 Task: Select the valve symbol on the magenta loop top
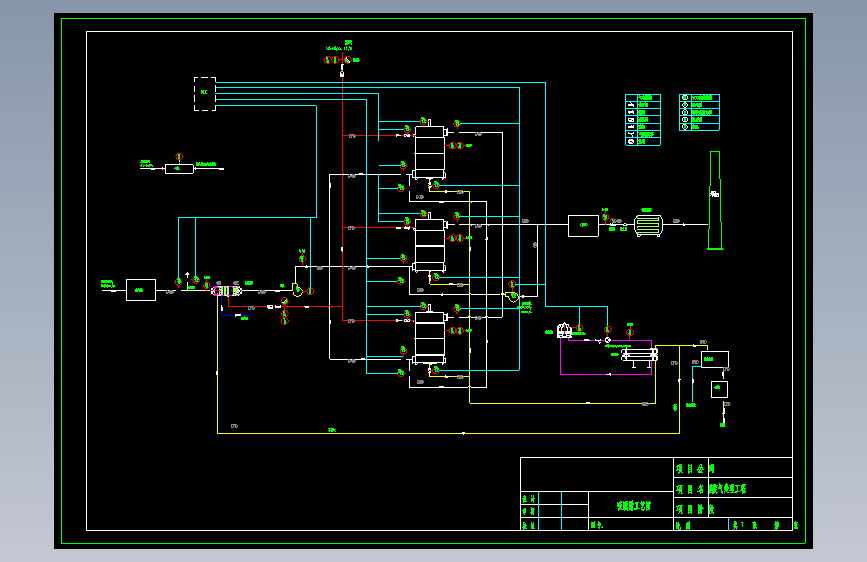(x=607, y=340)
